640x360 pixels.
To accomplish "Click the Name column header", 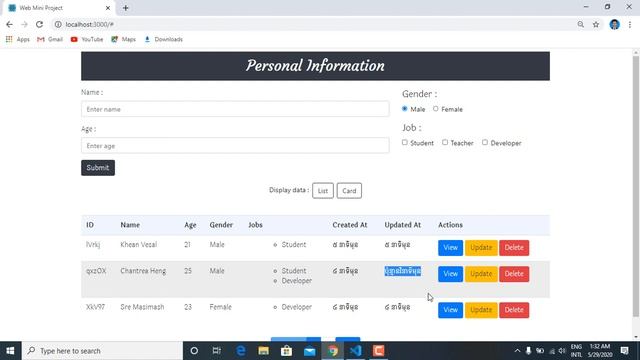I will pyautogui.click(x=130, y=225).
